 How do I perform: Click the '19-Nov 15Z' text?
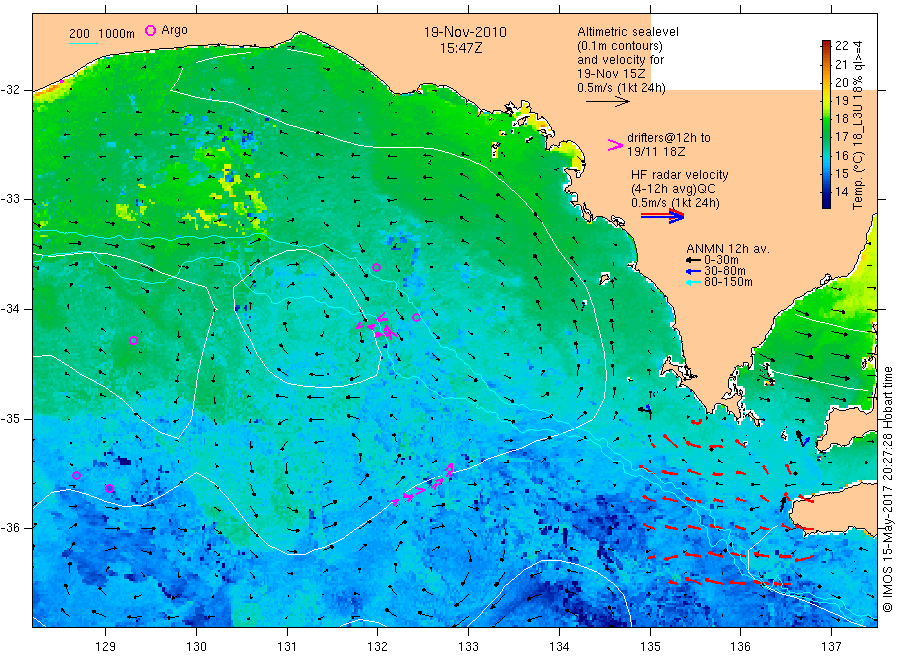[611, 73]
